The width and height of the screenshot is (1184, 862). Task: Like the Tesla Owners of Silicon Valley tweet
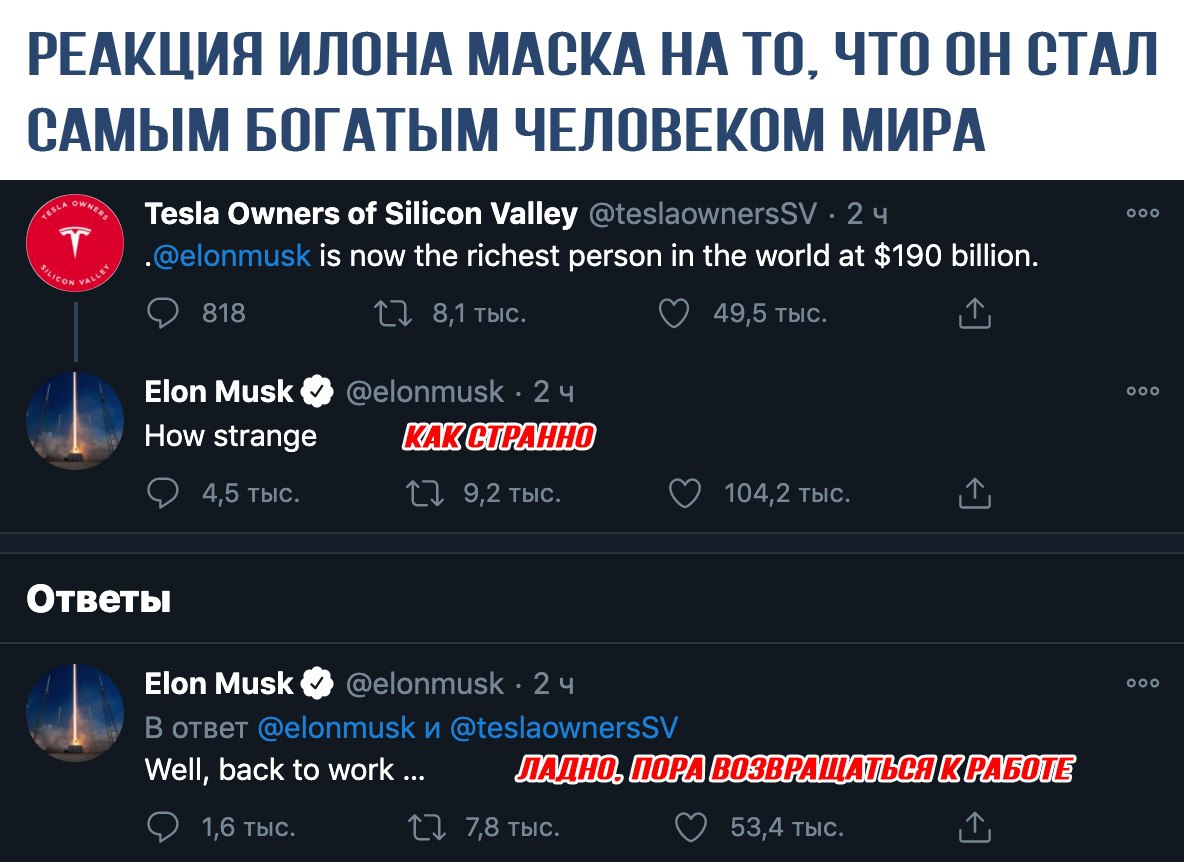coord(675,314)
